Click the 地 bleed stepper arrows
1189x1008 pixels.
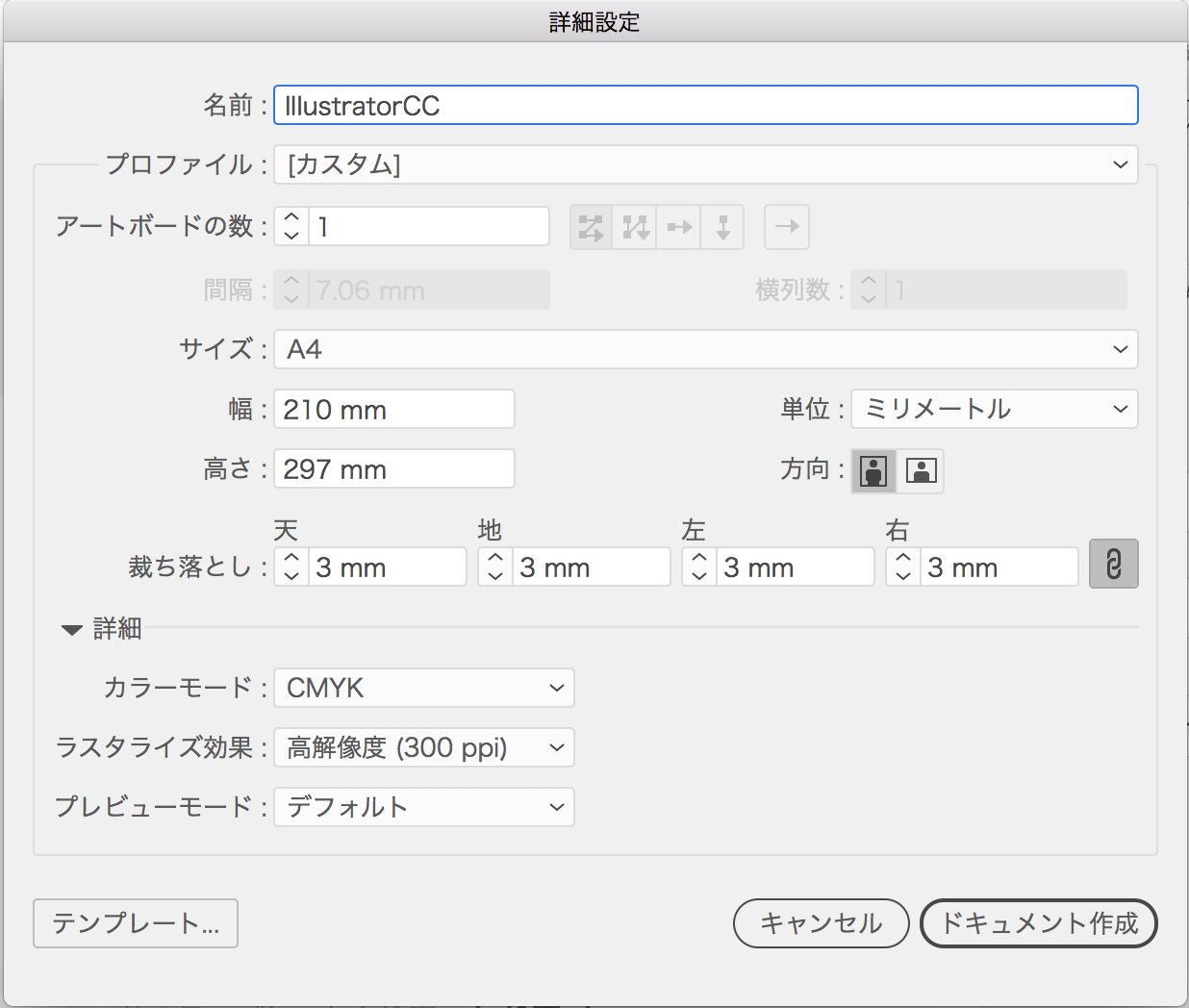click(x=495, y=567)
